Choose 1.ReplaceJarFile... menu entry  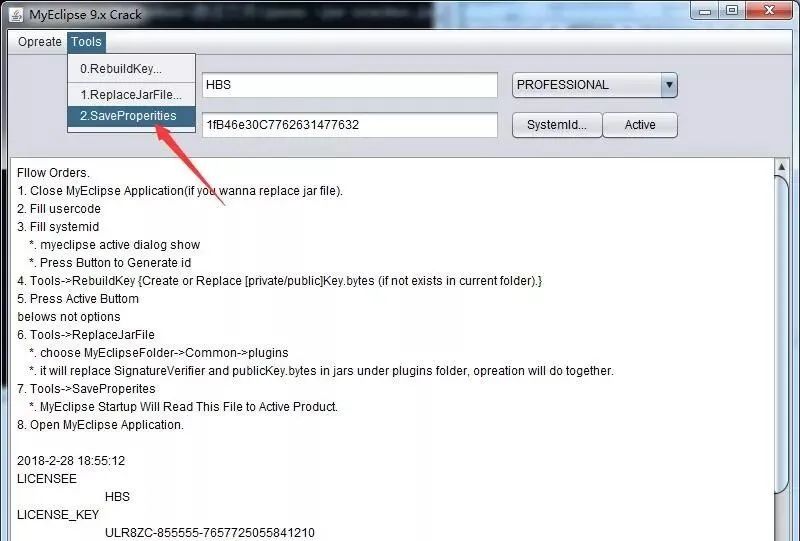130,94
